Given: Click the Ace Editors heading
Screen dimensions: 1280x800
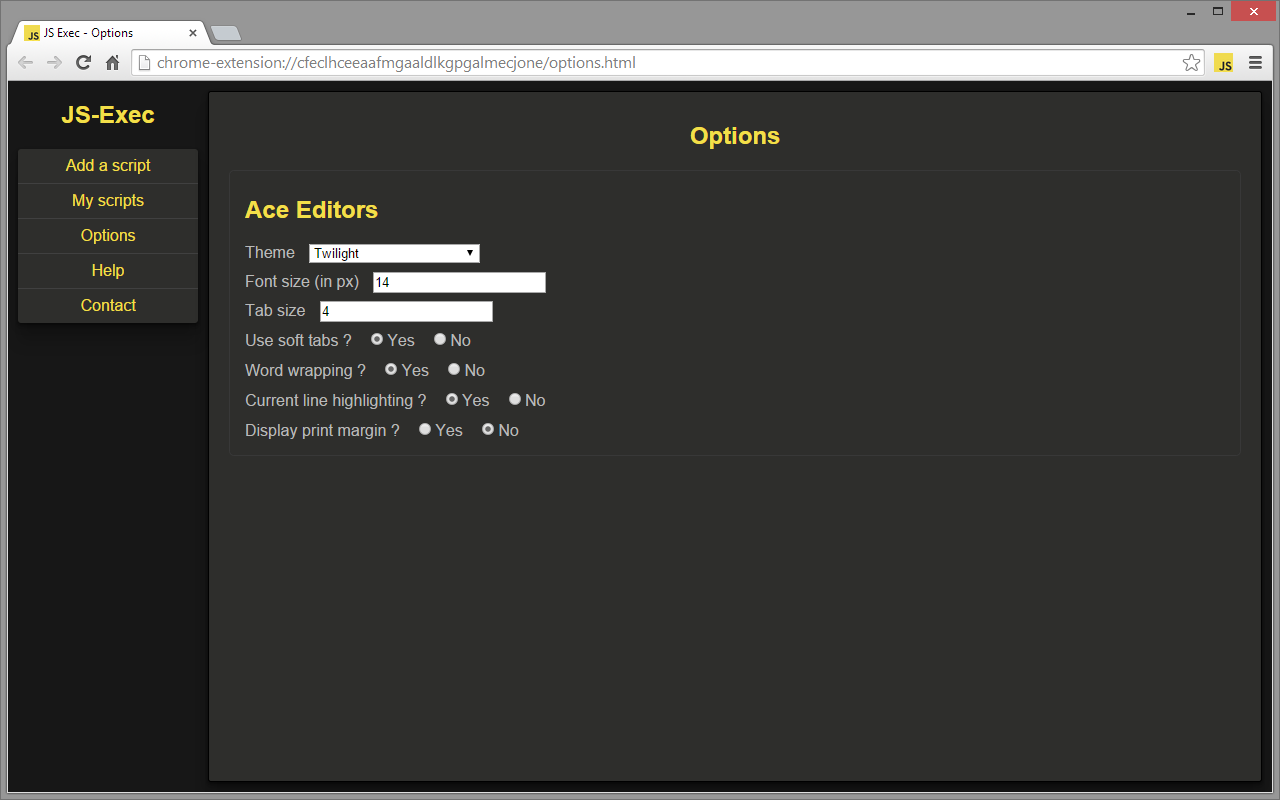Looking at the screenshot, I should tap(311, 210).
